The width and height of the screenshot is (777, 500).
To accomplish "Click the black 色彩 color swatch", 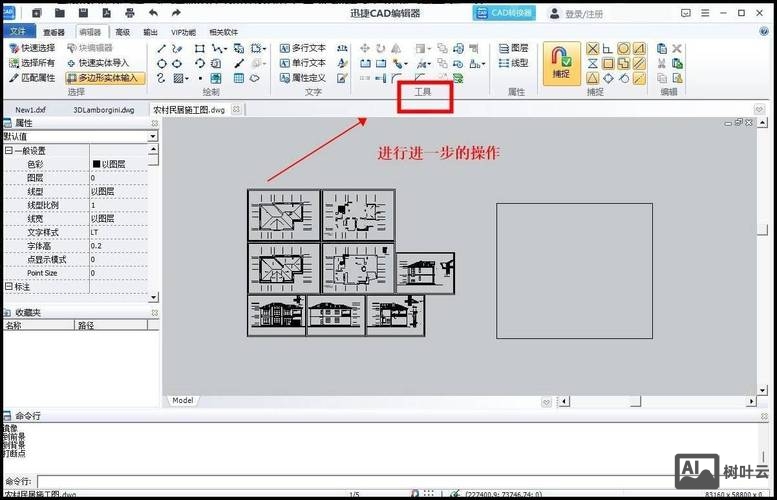I will pos(97,164).
